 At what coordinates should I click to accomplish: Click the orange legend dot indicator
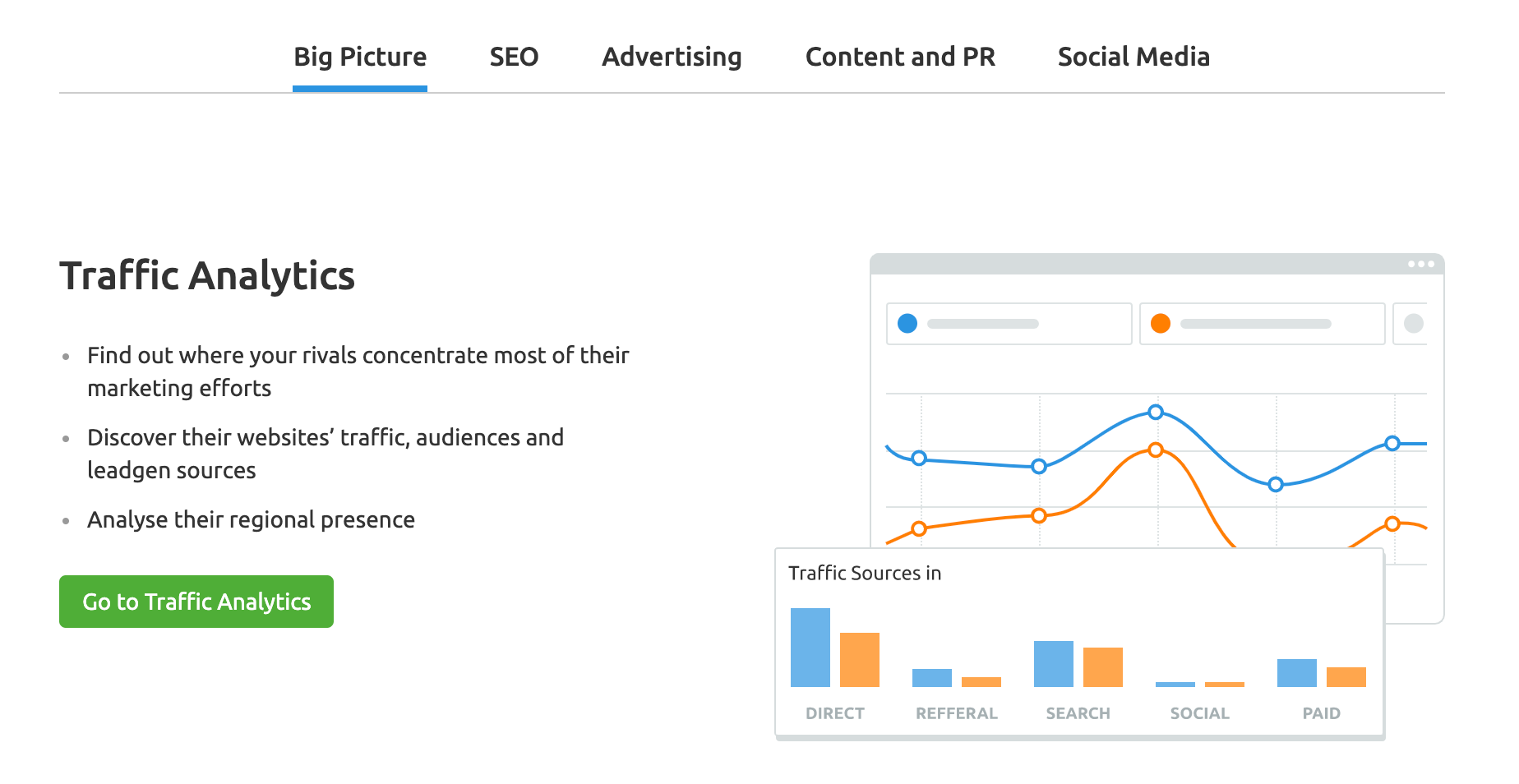1160,323
